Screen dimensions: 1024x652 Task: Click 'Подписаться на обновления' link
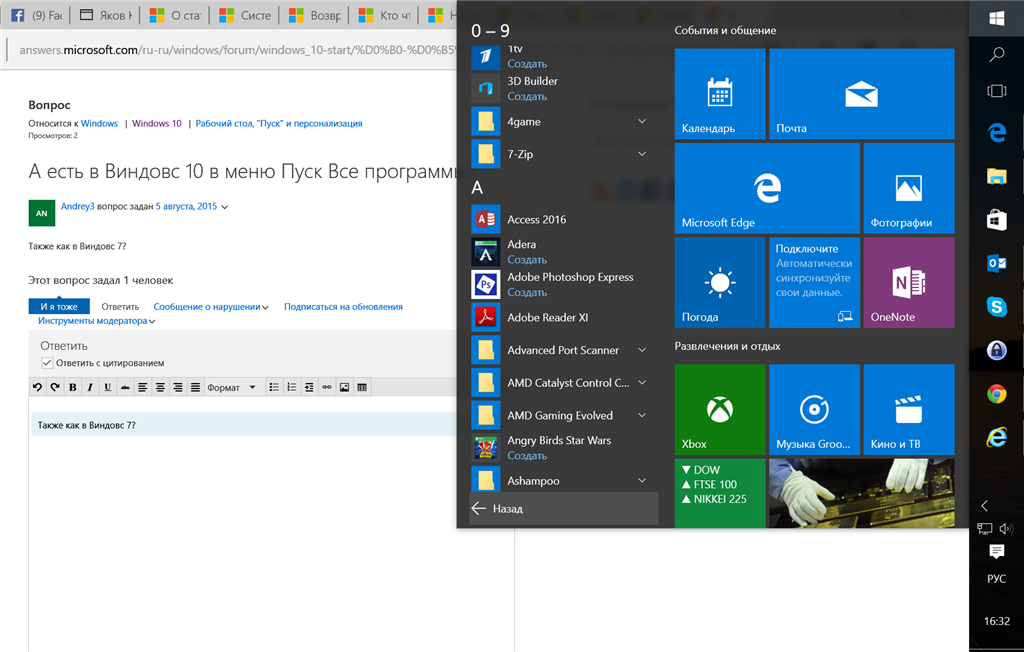tap(343, 306)
